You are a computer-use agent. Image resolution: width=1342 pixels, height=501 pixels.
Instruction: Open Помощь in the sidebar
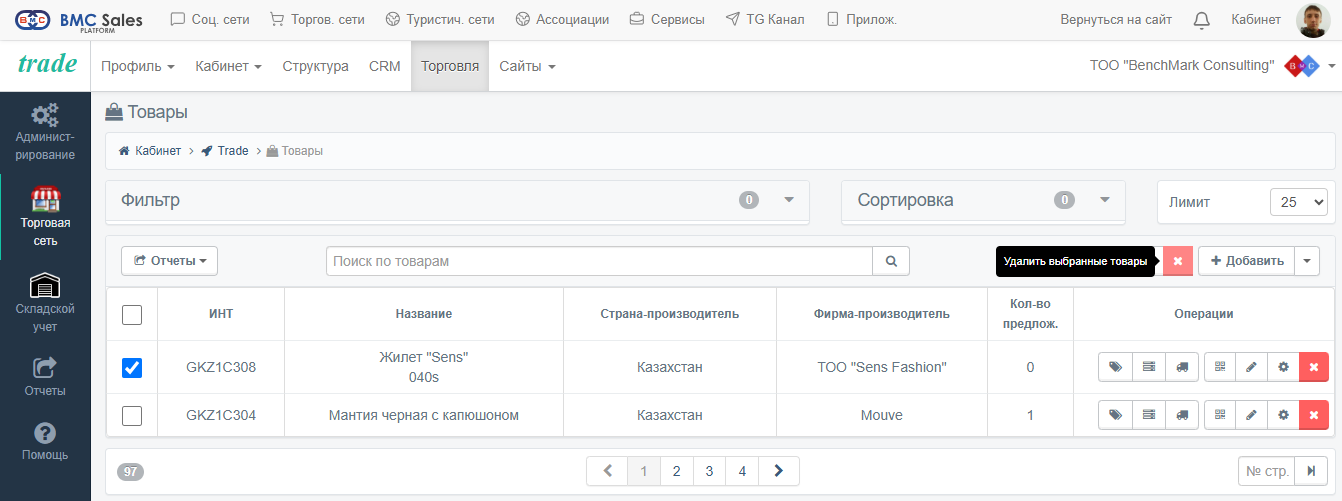45,441
